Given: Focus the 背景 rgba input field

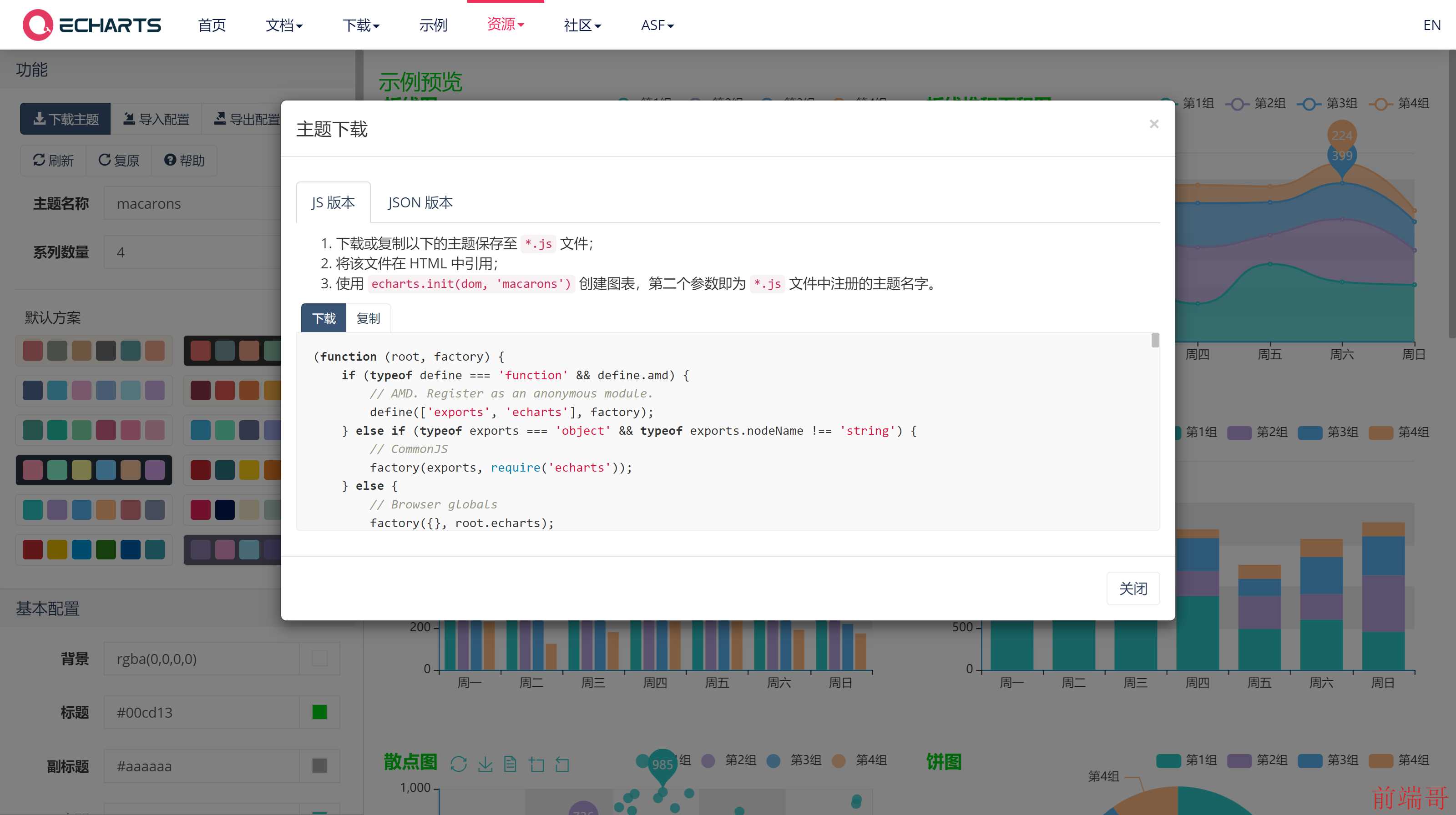Looking at the screenshot, I should tap(201, 659).
